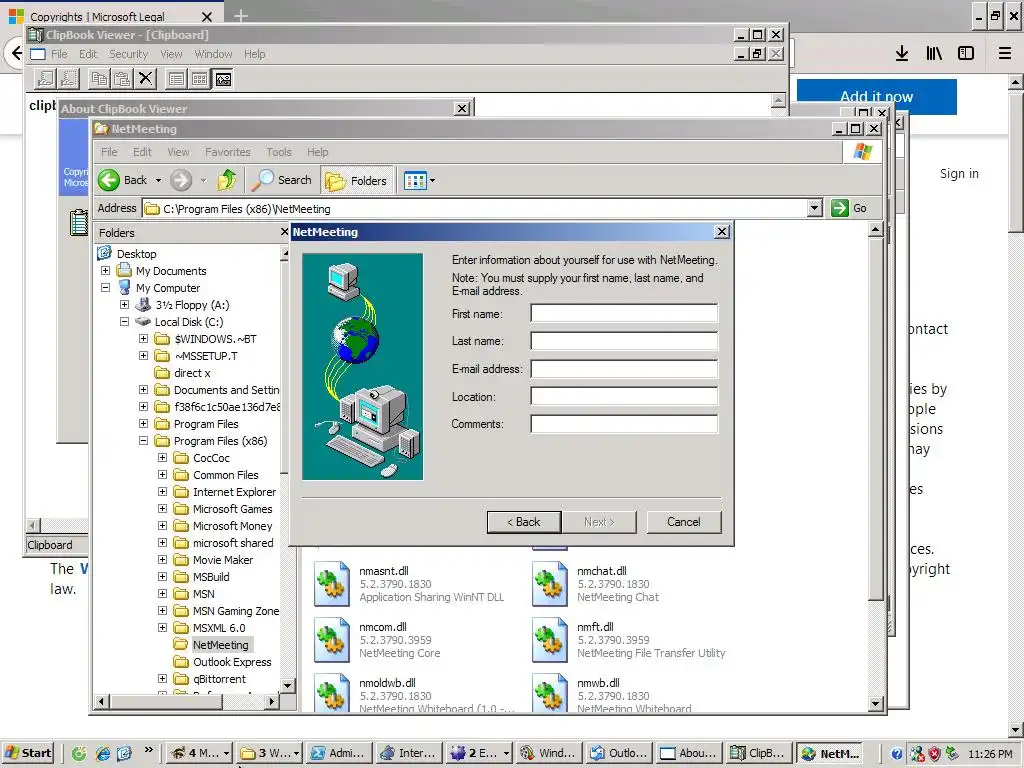Viewport: 1024px width, 768px height.
Task: Open the Explorer View menu
Action: coord(178,152)
